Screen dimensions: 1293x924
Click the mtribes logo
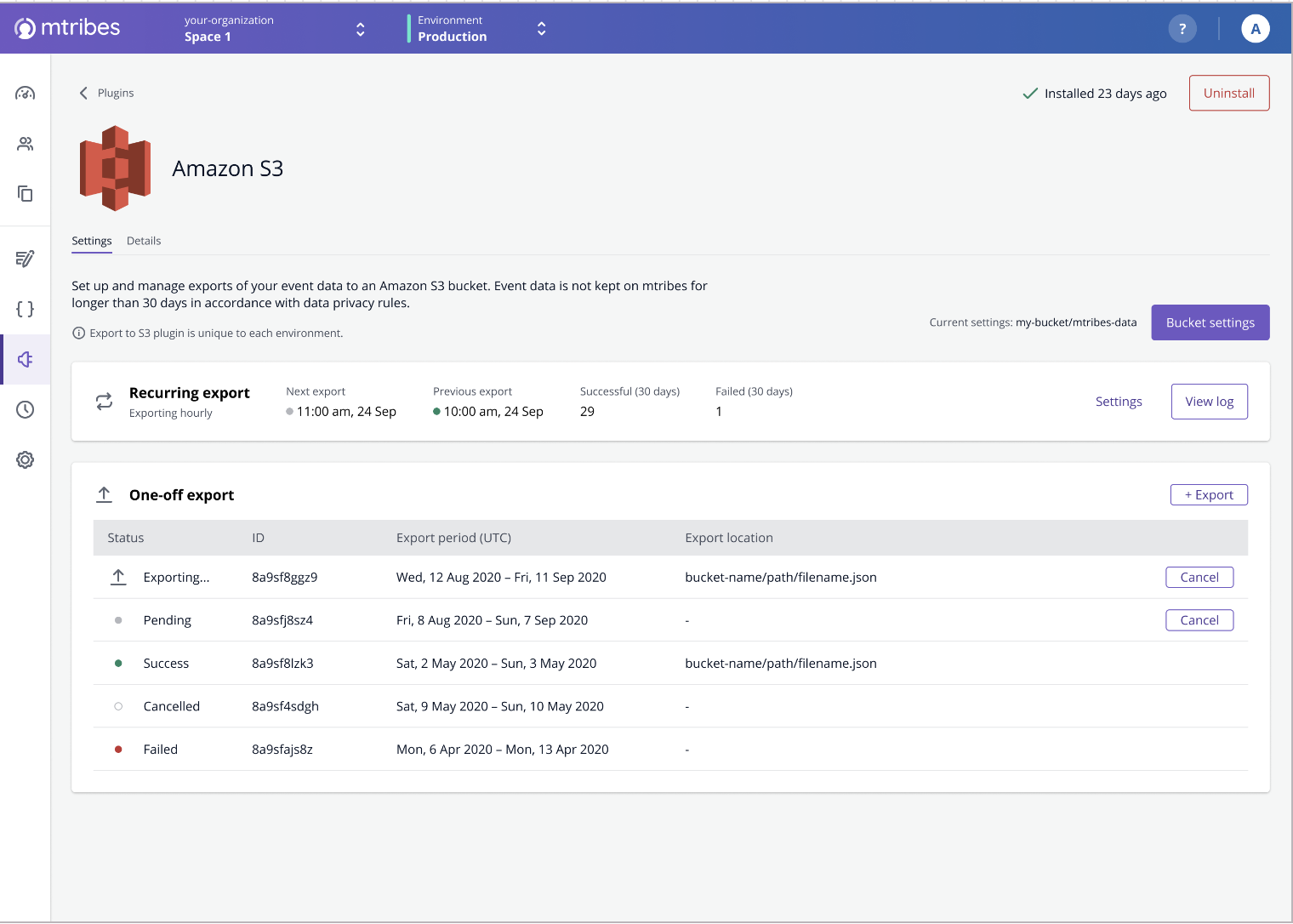68,28
